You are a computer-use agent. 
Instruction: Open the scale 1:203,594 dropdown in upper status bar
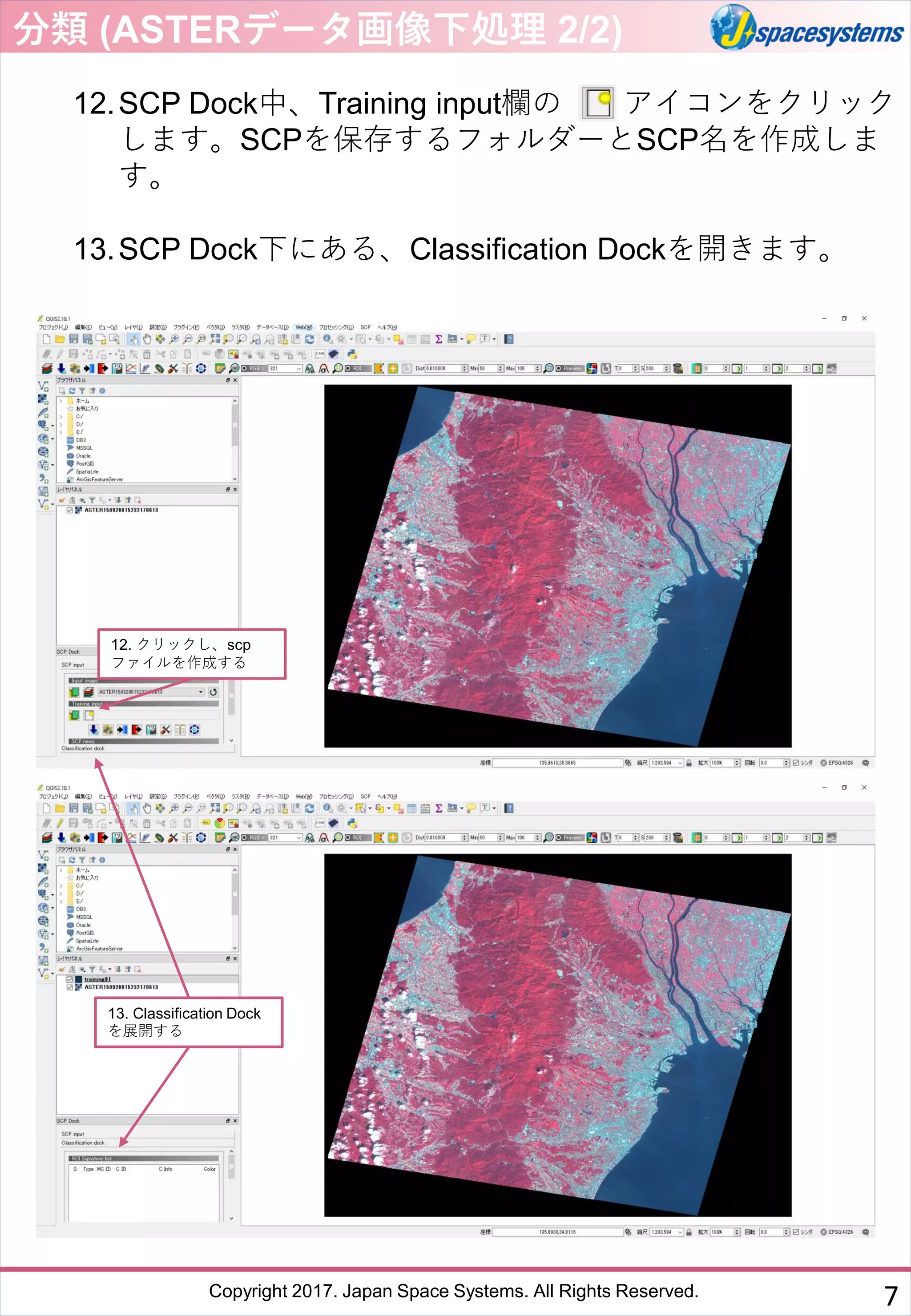667,762
